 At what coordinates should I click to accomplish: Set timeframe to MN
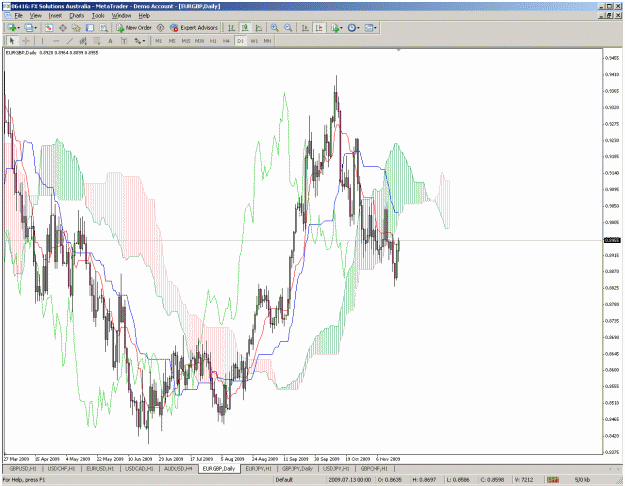(267, 41)
